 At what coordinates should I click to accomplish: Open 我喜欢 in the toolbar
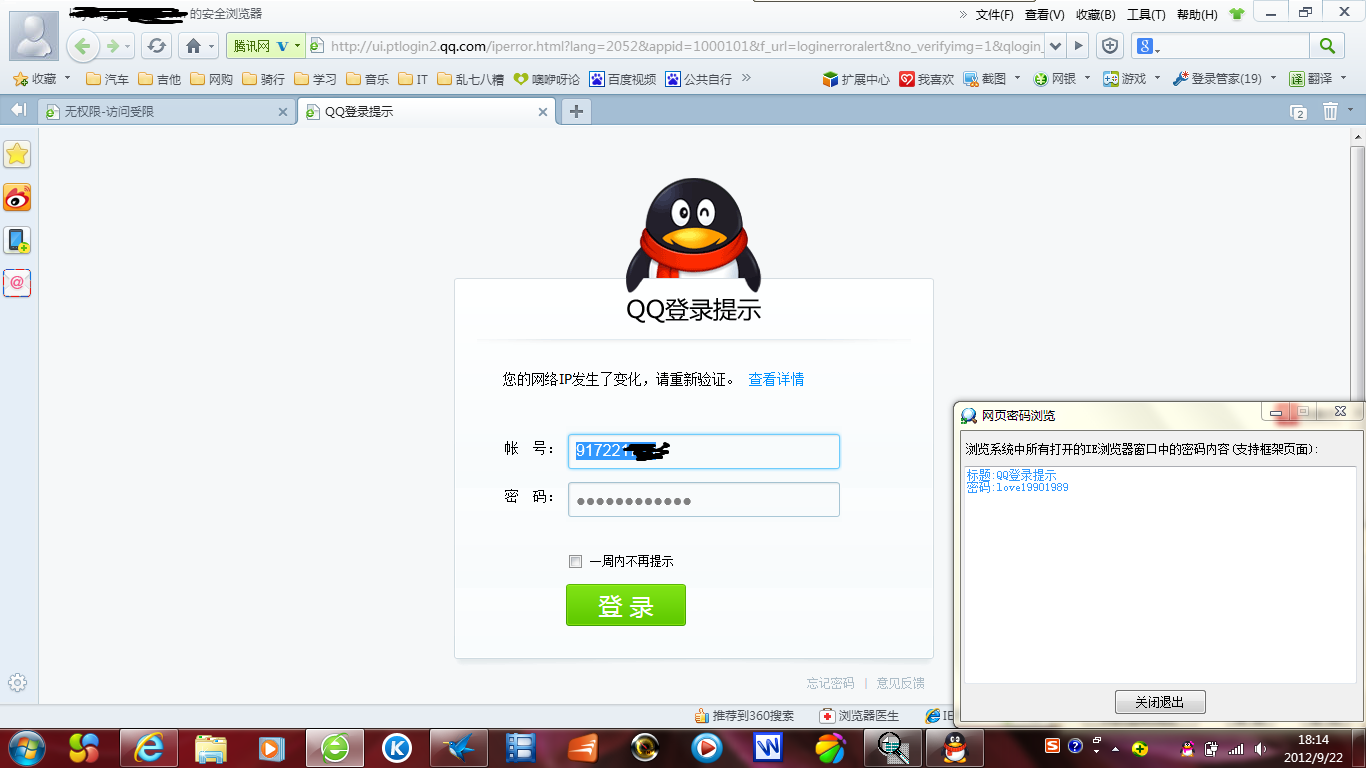click(x=926, y=79)
